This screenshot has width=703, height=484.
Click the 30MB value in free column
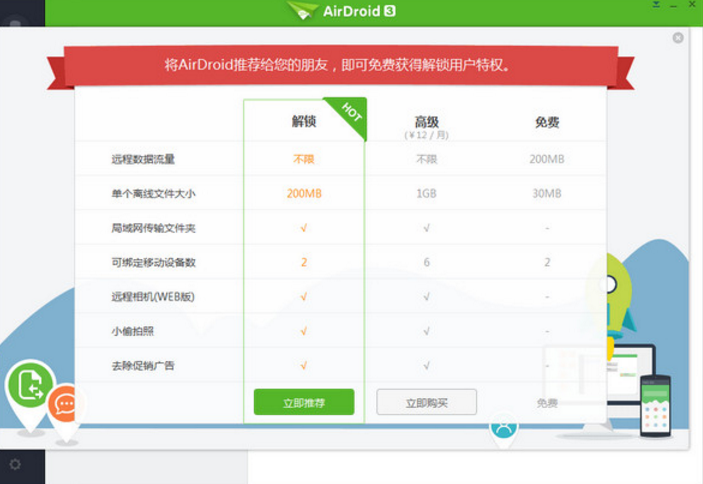[x=547, y=194]
